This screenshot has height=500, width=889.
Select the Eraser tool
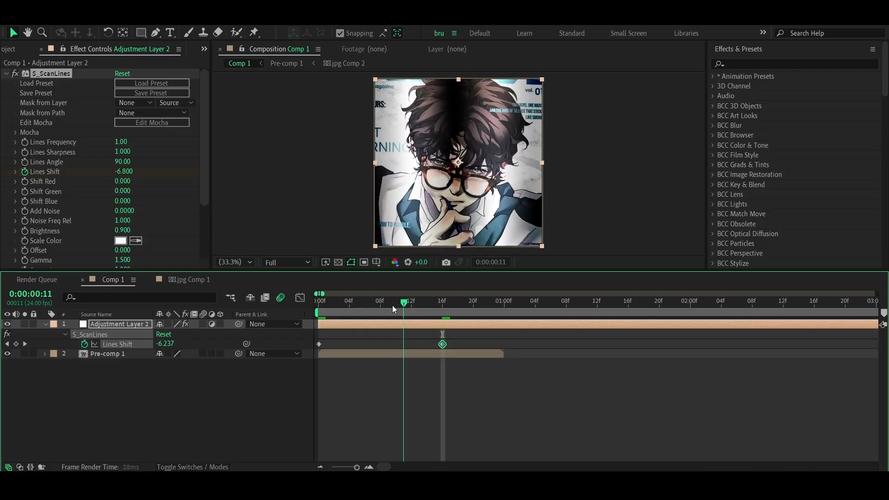[x=218, y=33]
